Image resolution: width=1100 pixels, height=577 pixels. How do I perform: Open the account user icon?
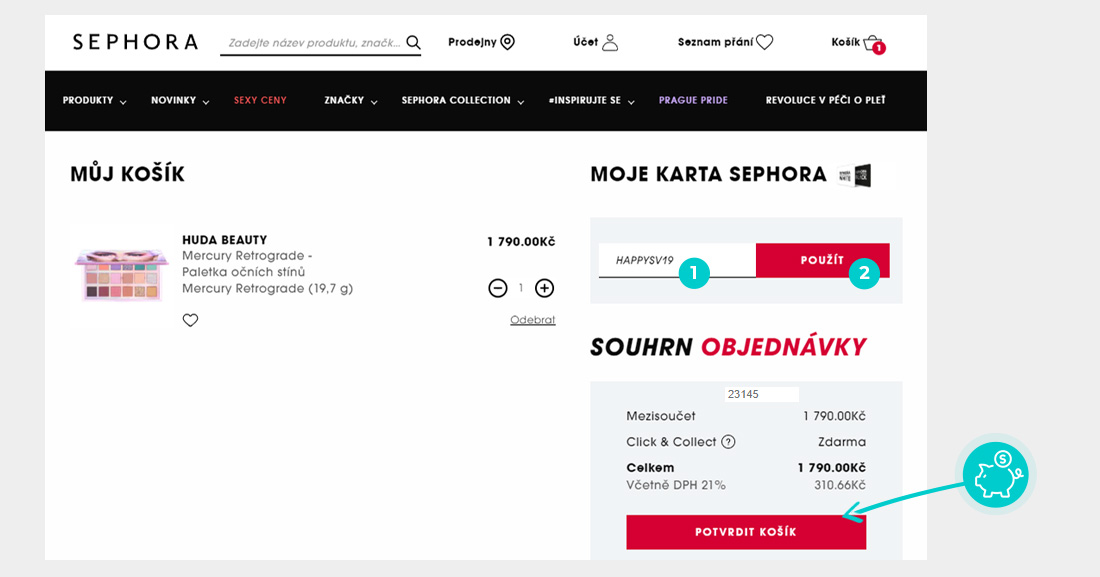pos(610,42)
